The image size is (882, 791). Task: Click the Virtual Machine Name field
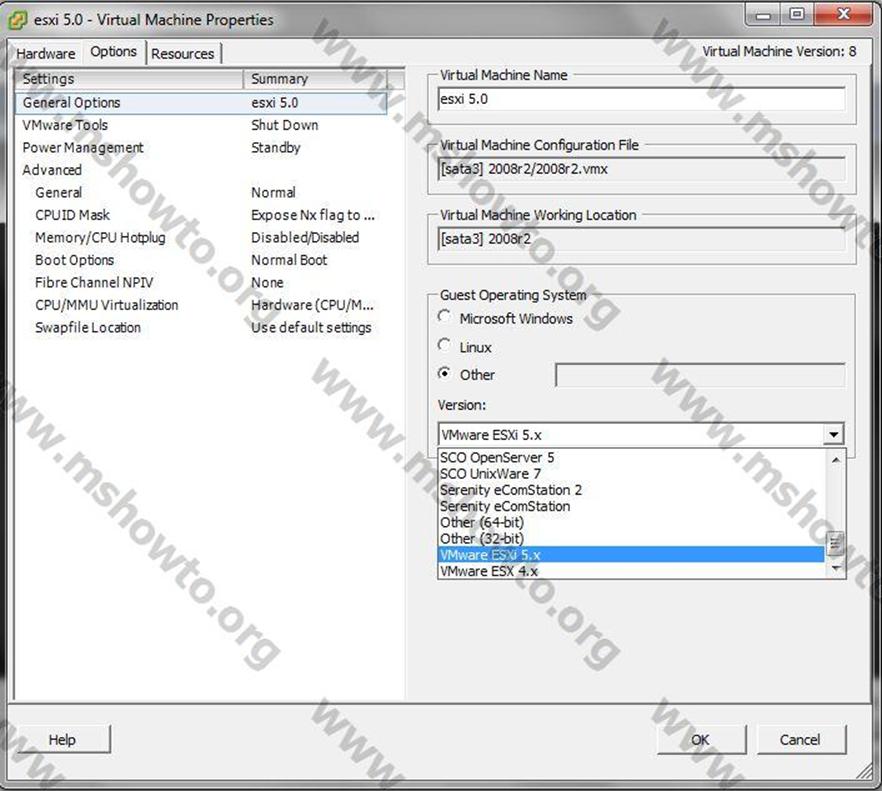coord(641,100)
